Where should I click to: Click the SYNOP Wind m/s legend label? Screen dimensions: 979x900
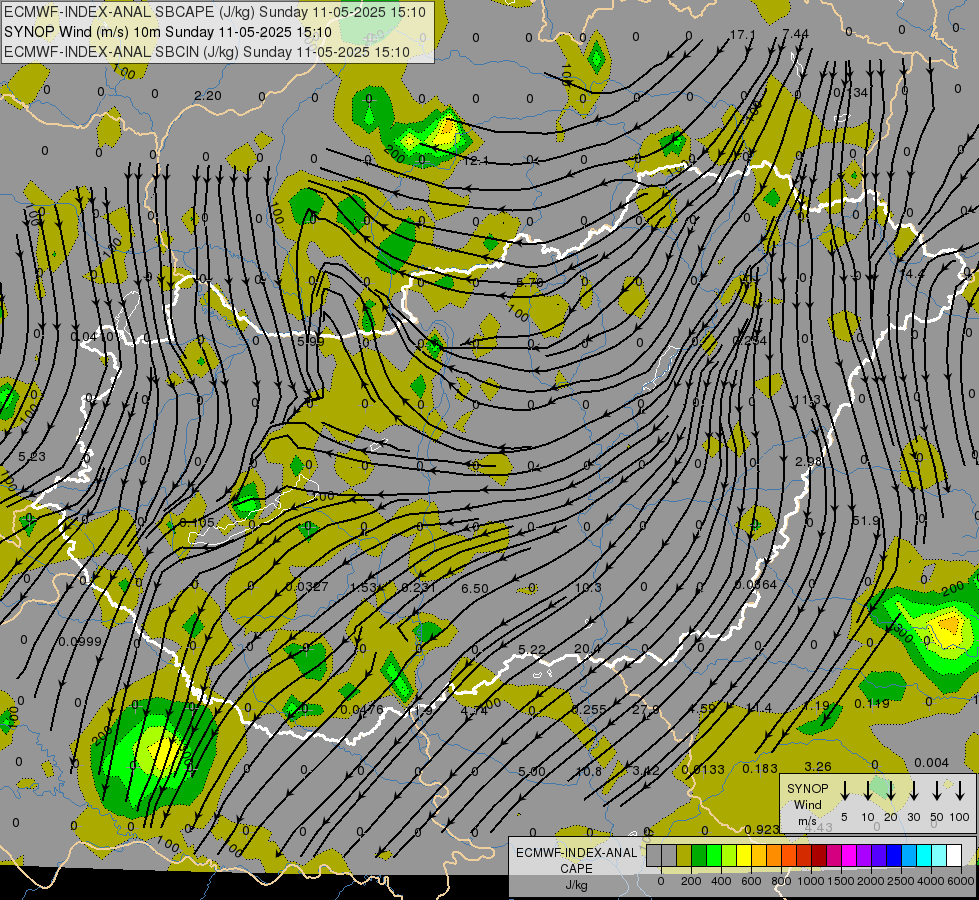pos(807,804)
